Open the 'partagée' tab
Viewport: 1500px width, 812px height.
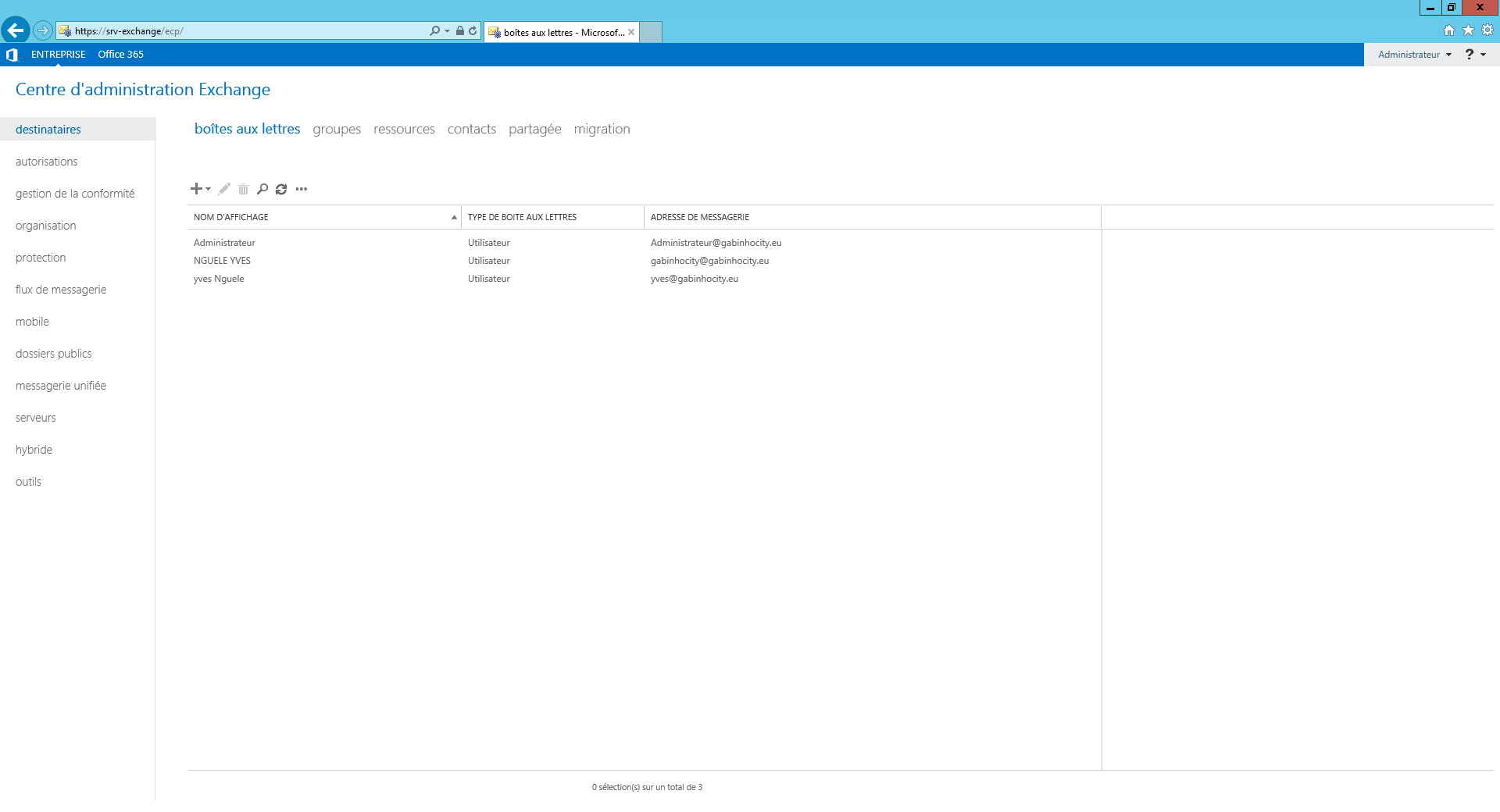[534, 129]
